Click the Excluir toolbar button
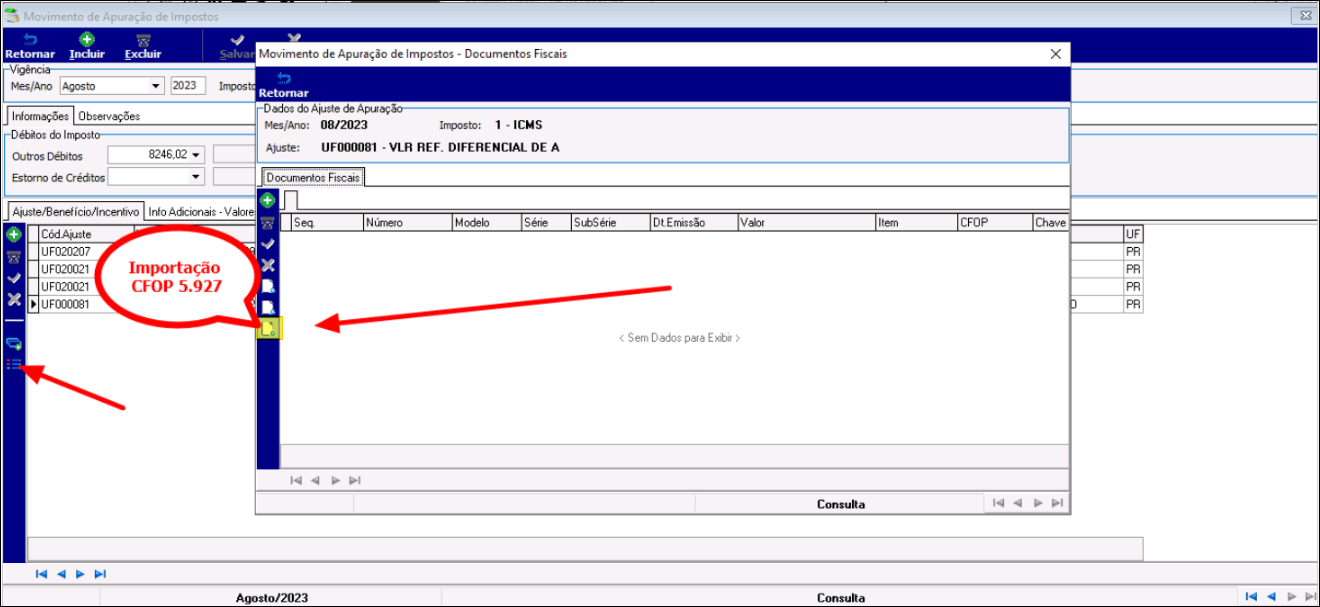The height and width of the screenshot is (607, 1320). pos(143,46)
